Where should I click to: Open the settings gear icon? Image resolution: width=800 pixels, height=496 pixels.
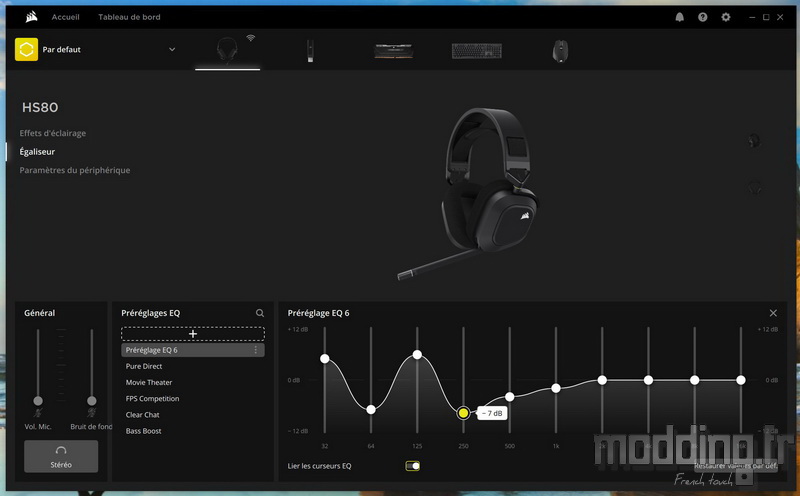(x=726, y=17)
